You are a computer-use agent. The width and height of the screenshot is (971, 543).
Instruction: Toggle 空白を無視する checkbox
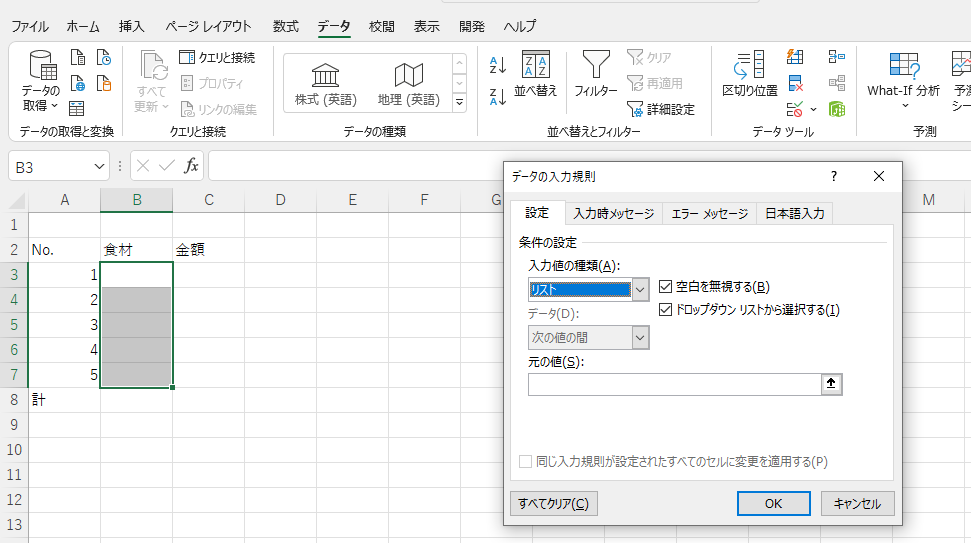click(x=666, y=286)
